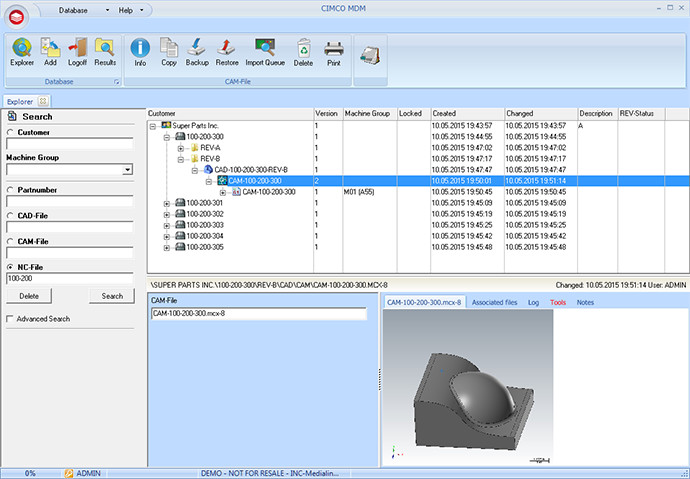Click the Print icon
Viewport: 690px width, 479px height.
coord(334,48)
